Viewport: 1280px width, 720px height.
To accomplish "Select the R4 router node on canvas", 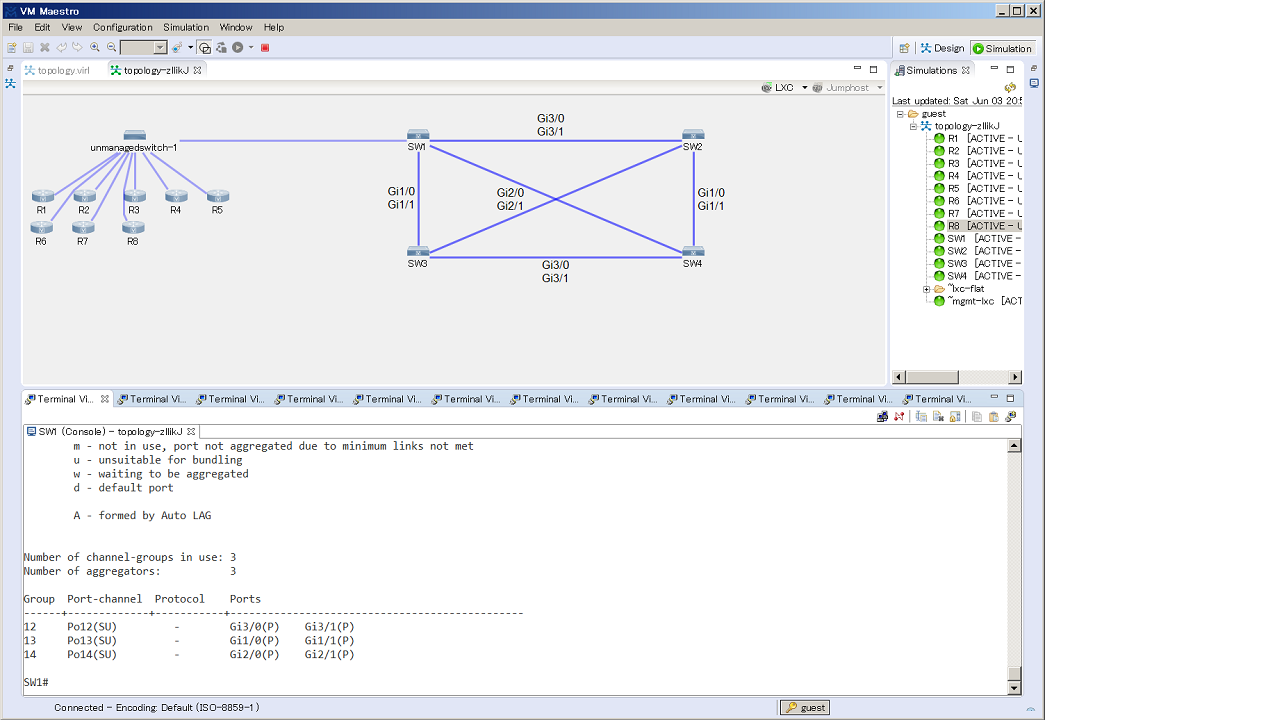I will point(176,197).
